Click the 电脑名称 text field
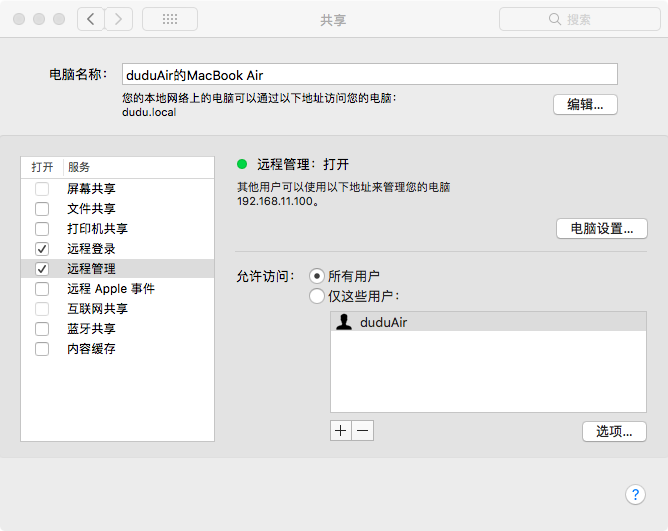Screen dimensions: 668x531 [x=369, y=75]
